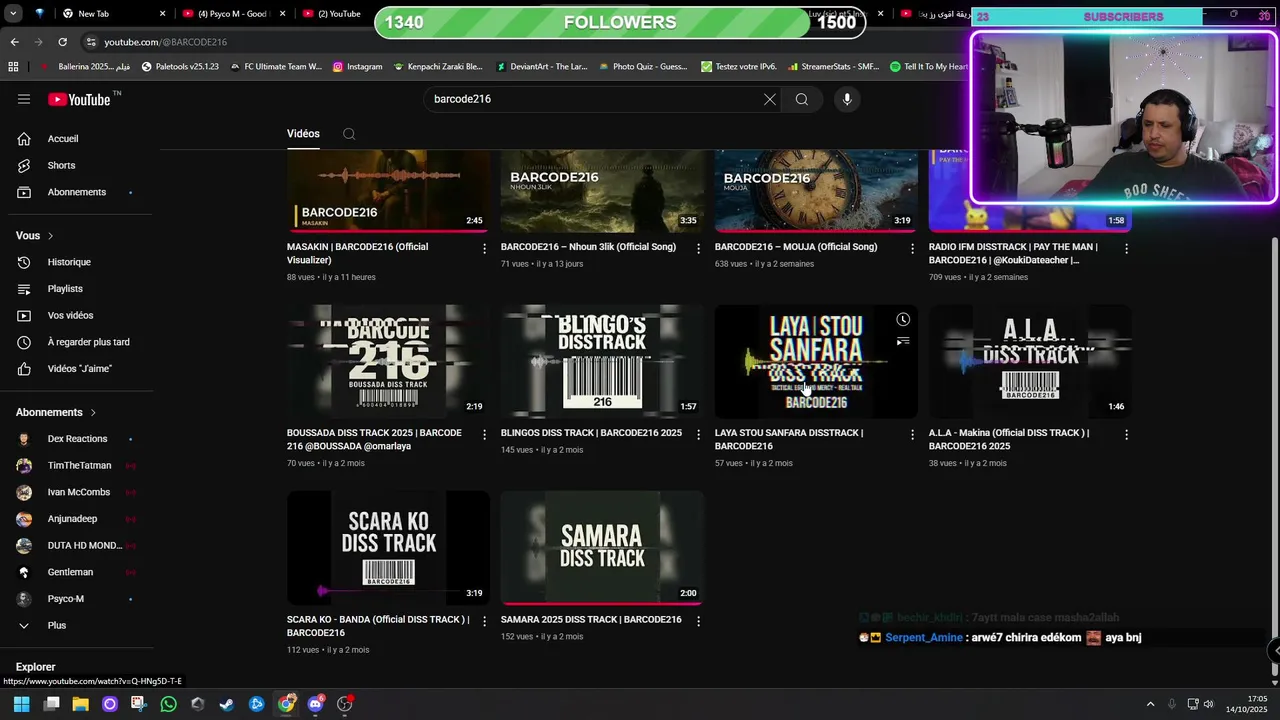This screenshot has width=1280, height=720.
Task: Open WhatsApp from taskbar
Action: click(x=168, y=704)
